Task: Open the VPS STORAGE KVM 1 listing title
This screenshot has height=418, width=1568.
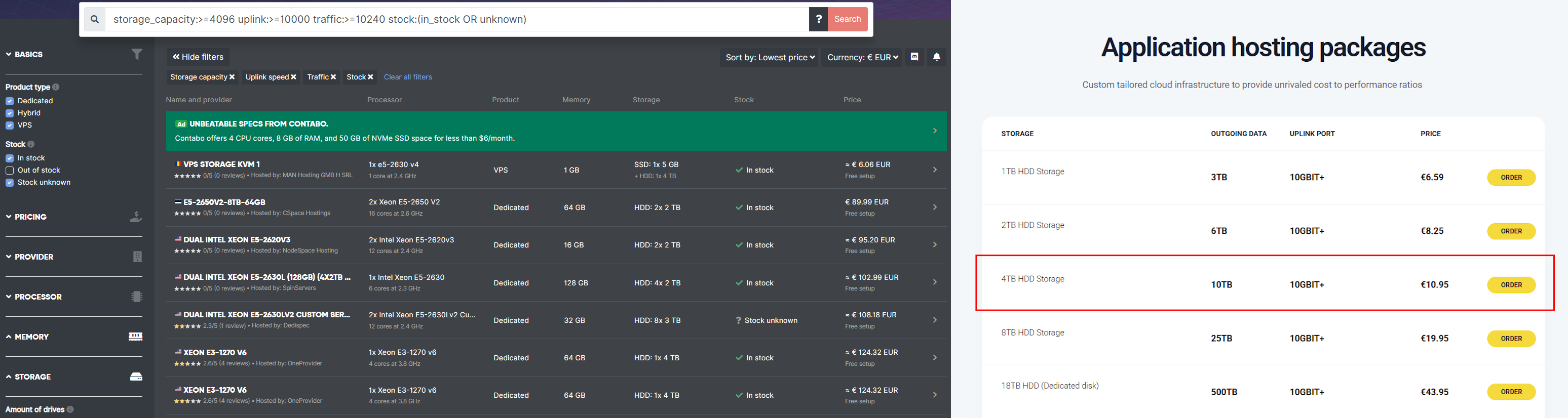Action: point(221,164)
